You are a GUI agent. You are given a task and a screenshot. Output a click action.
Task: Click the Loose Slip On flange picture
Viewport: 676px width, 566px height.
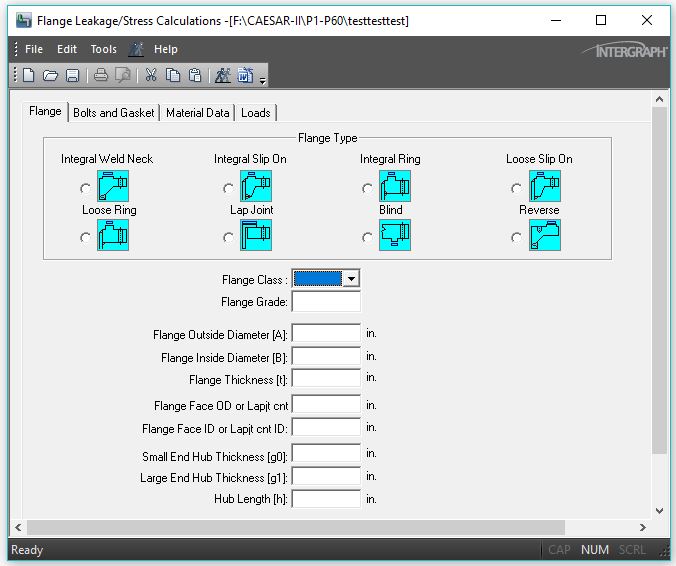tap(545, 186)
